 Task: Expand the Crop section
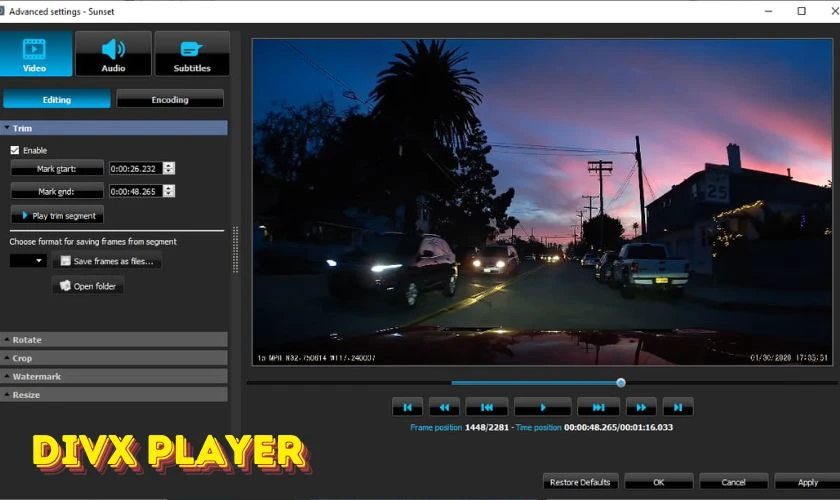pyautogui.click(x=114, y=358)
